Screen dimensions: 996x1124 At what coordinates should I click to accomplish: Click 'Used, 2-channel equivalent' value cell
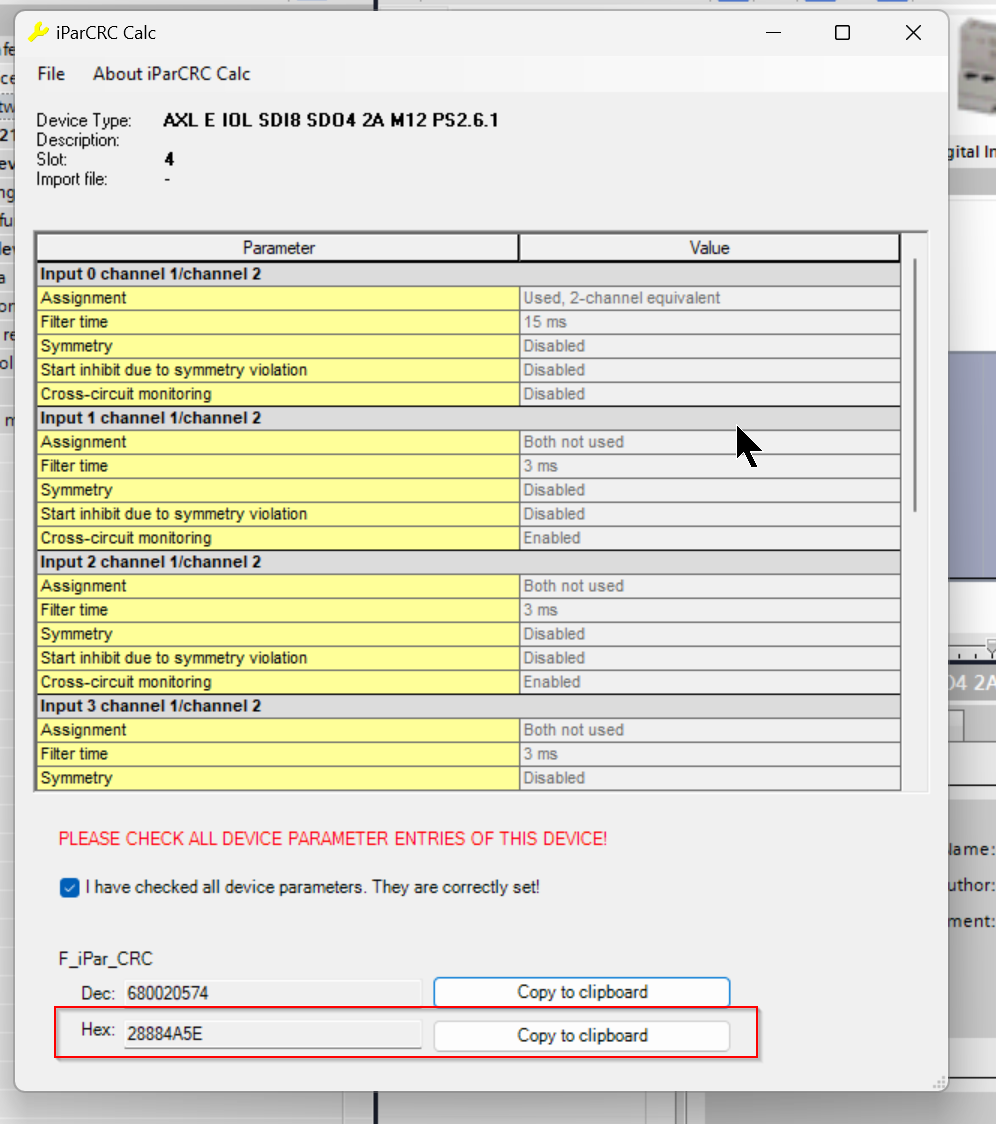(710, 298)
